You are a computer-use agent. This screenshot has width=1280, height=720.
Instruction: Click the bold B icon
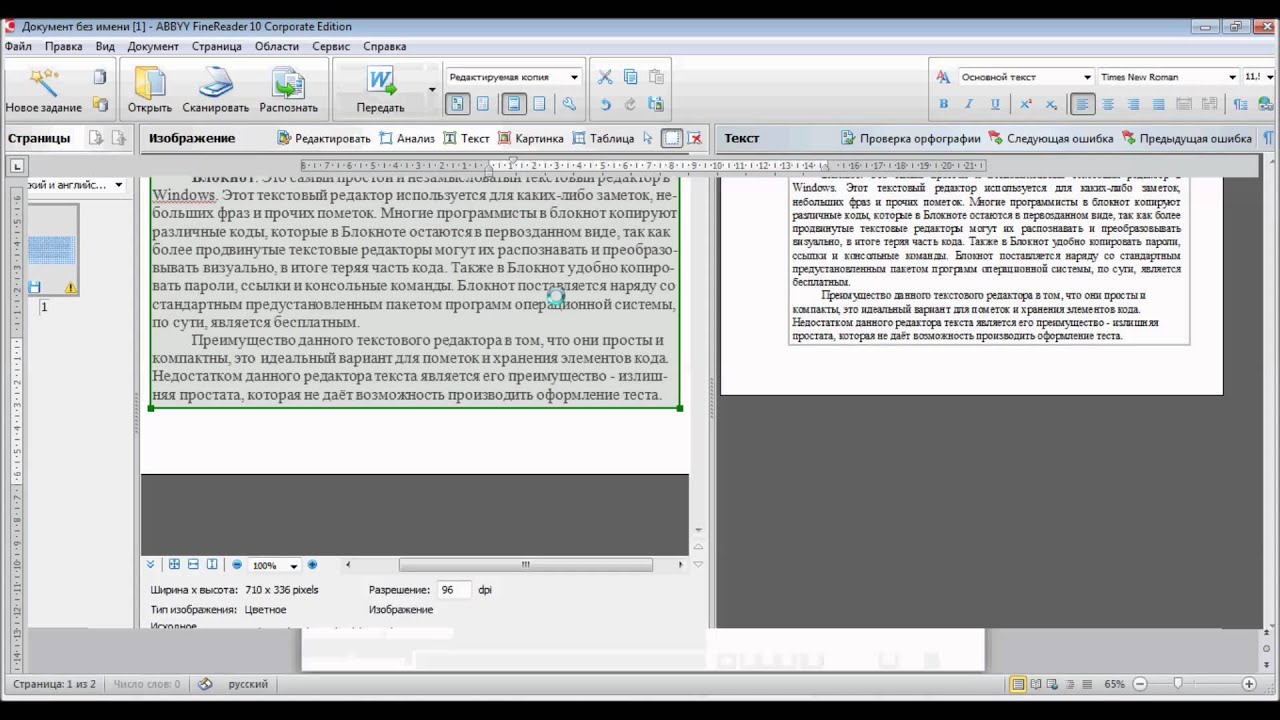[x=943, y=104]
